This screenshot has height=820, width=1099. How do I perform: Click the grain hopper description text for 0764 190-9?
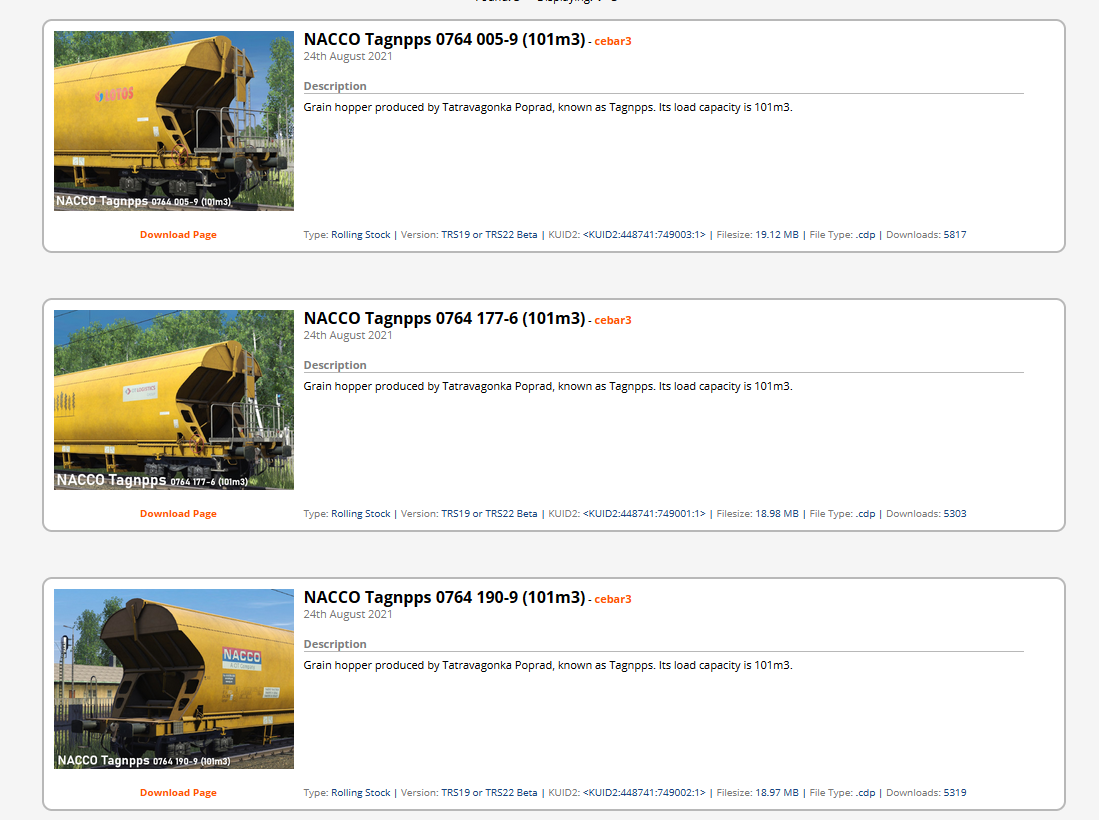click(548, 665)
